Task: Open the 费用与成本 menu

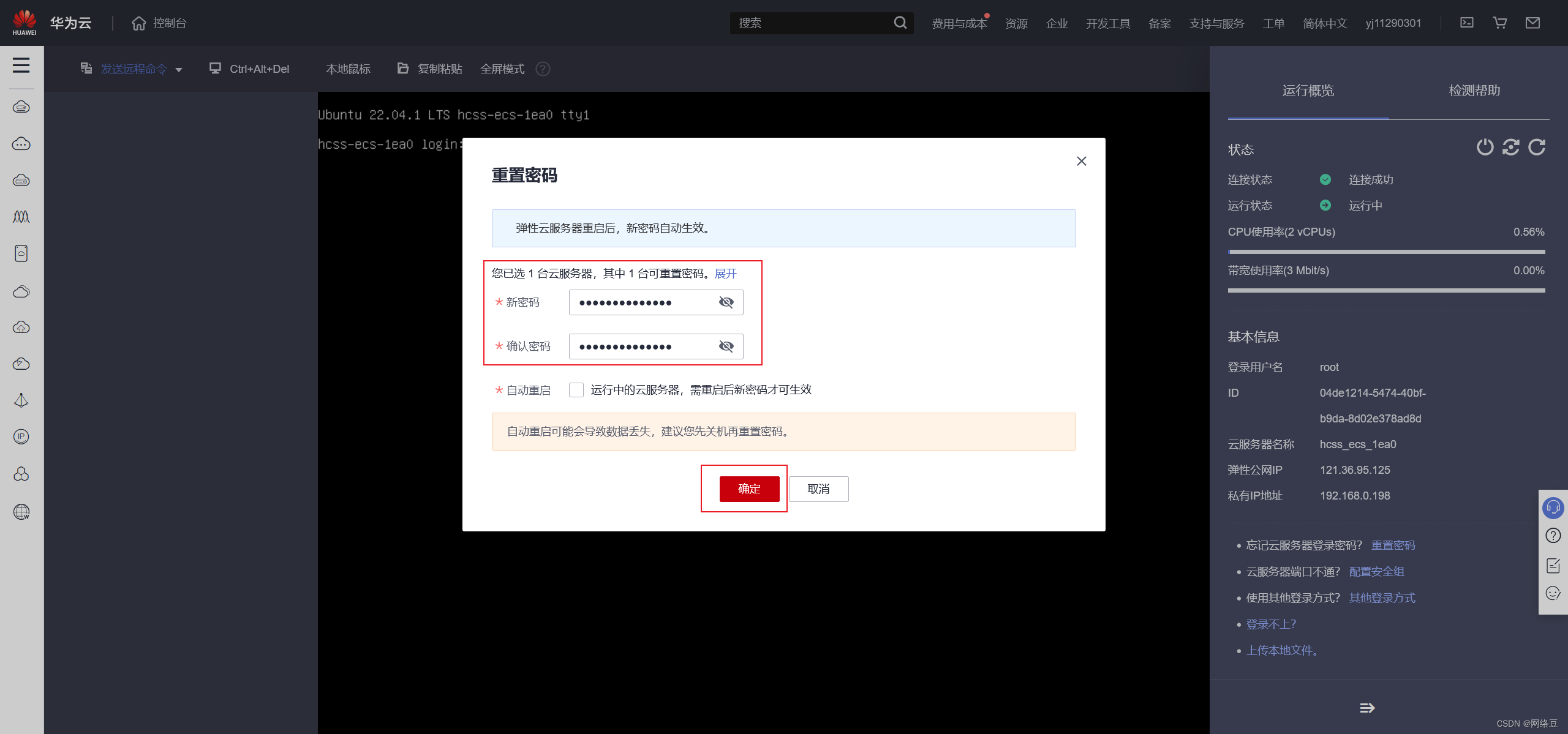Action: coord(959,23)
